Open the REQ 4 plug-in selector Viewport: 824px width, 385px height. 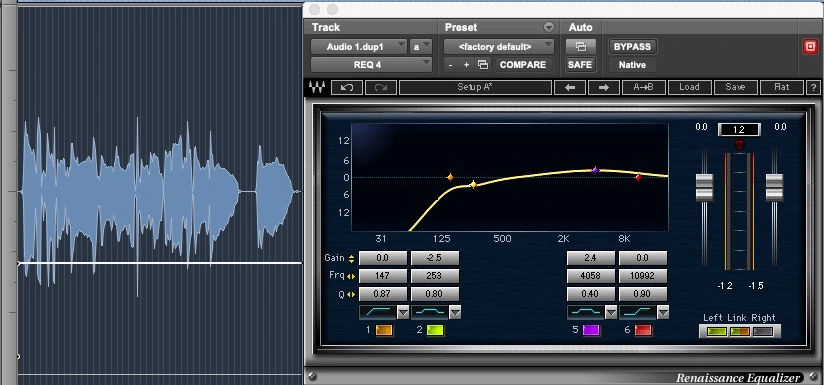tap(372, 65)
